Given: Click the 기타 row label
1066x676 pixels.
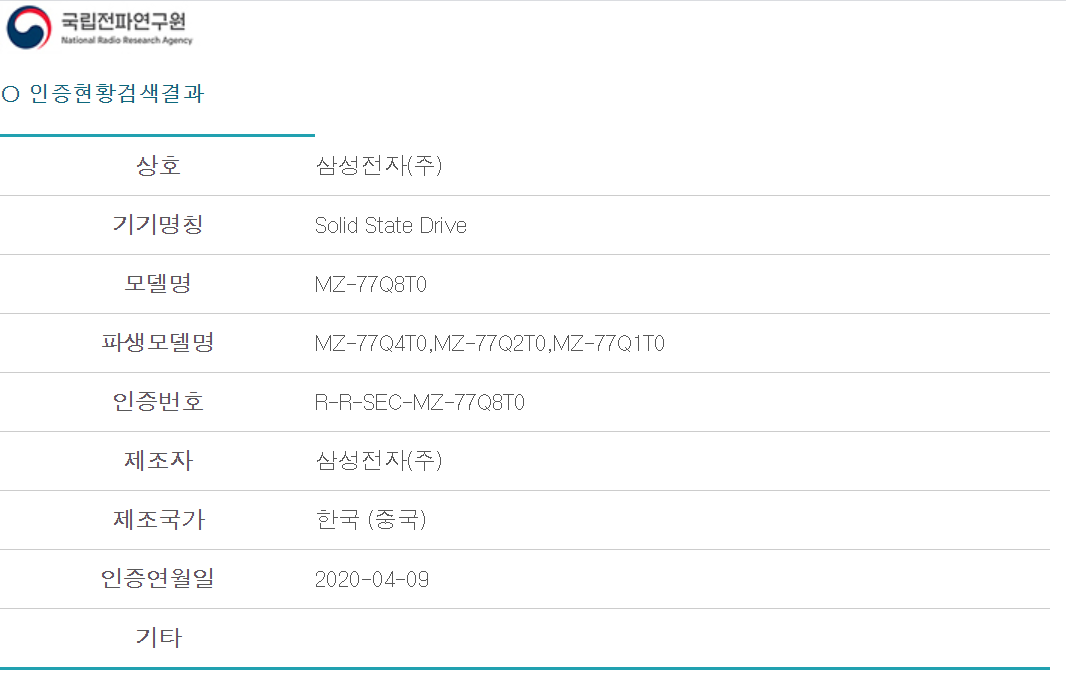Looking at the screenshot, I should tap(158, 638).
